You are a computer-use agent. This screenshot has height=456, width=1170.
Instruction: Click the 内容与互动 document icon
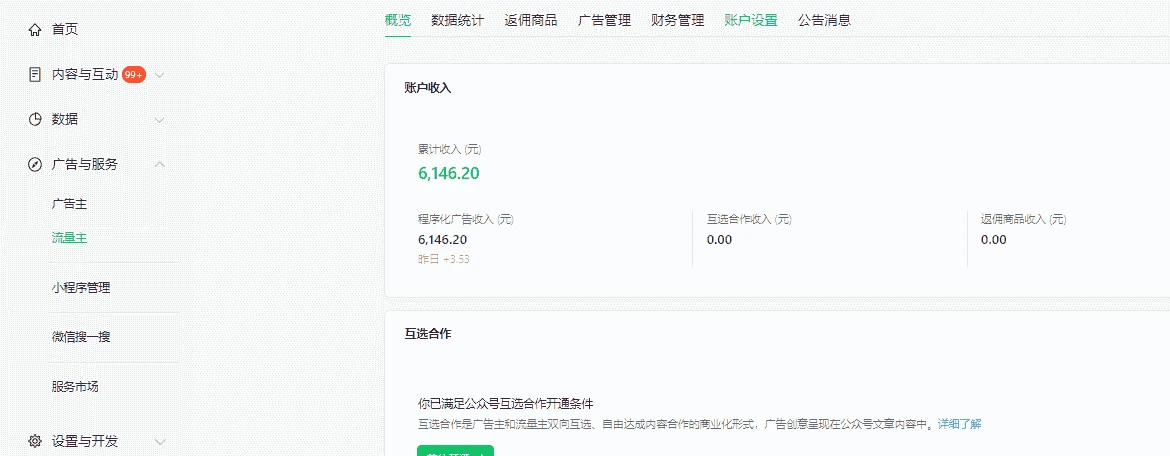(x=35, y=74)
